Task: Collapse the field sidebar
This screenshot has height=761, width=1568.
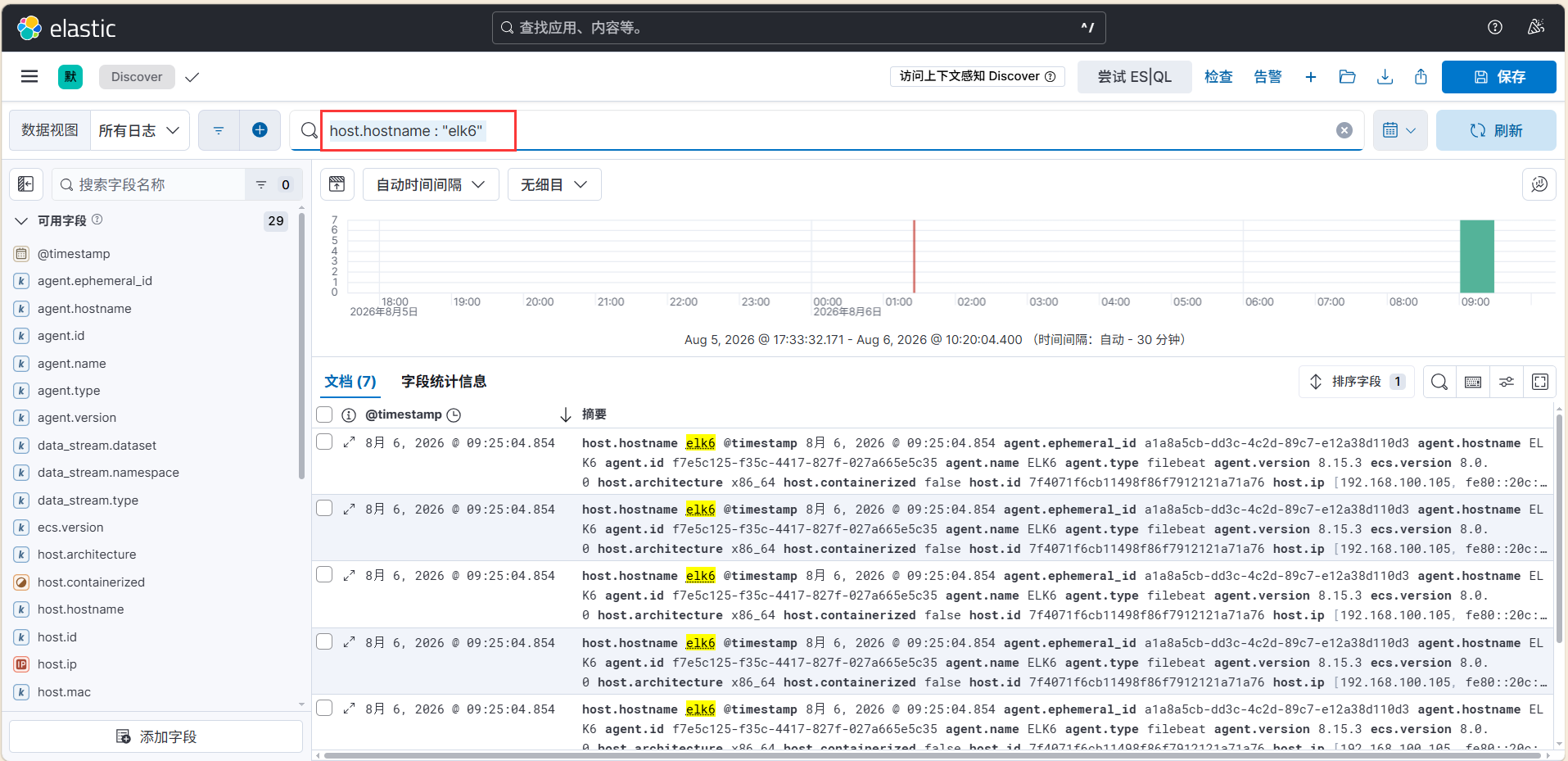Action: coord(26,184)
